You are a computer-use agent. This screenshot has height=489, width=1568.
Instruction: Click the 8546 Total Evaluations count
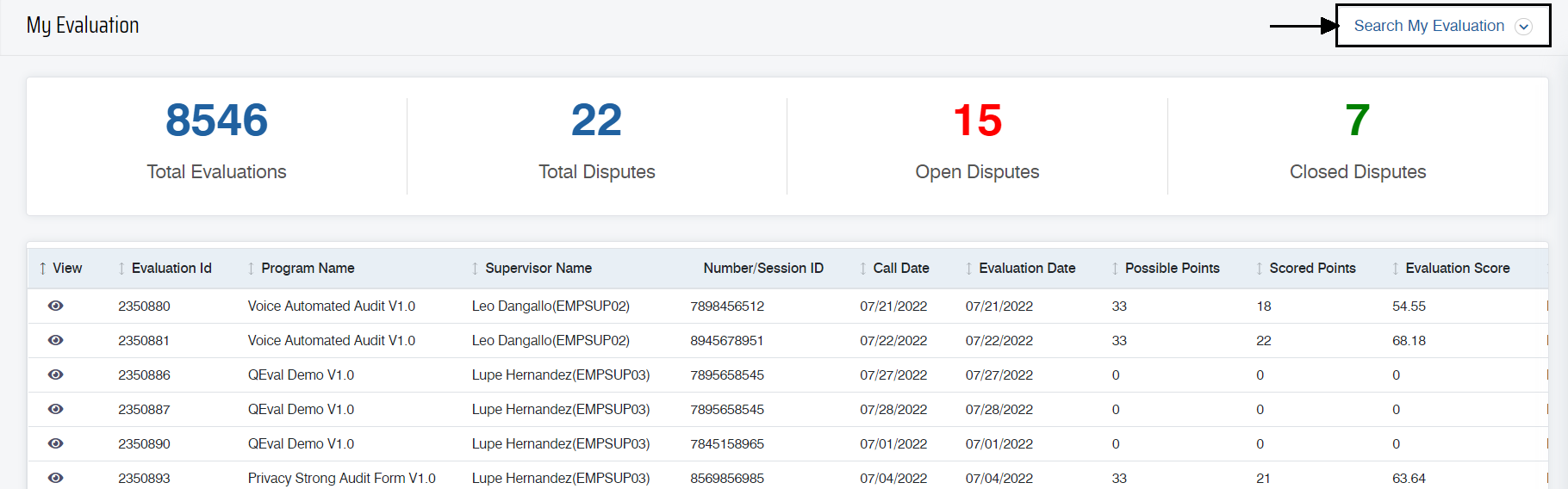coord(216,120)
